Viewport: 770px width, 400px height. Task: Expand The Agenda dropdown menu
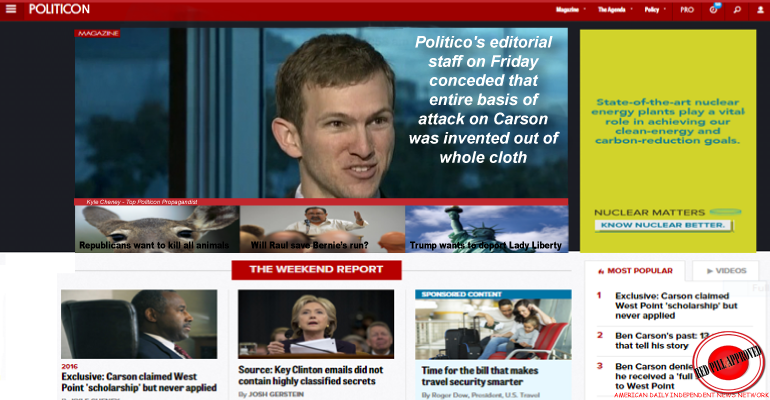(x=614, y=9)
